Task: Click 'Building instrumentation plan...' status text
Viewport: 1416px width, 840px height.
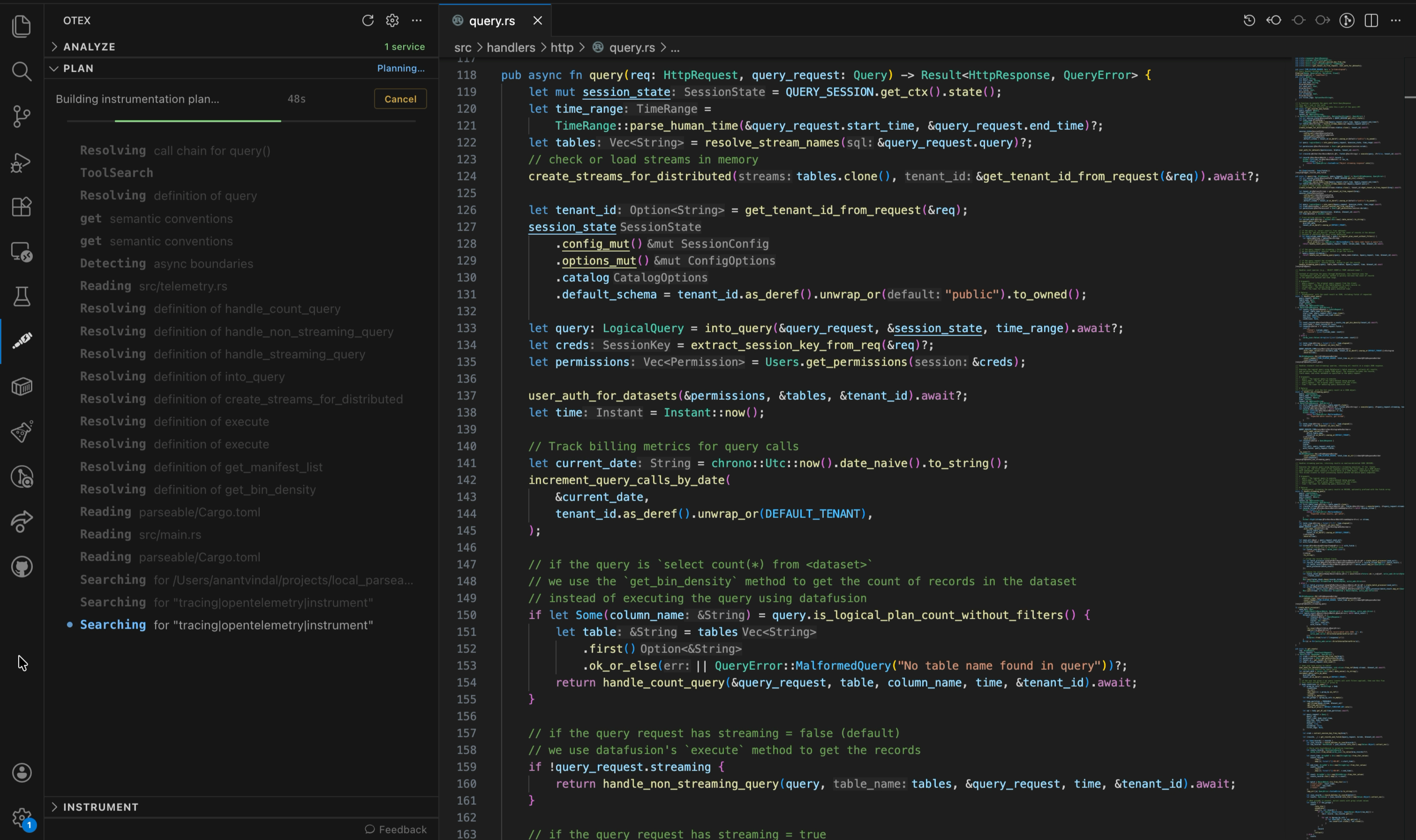Action: click(137, 98)
